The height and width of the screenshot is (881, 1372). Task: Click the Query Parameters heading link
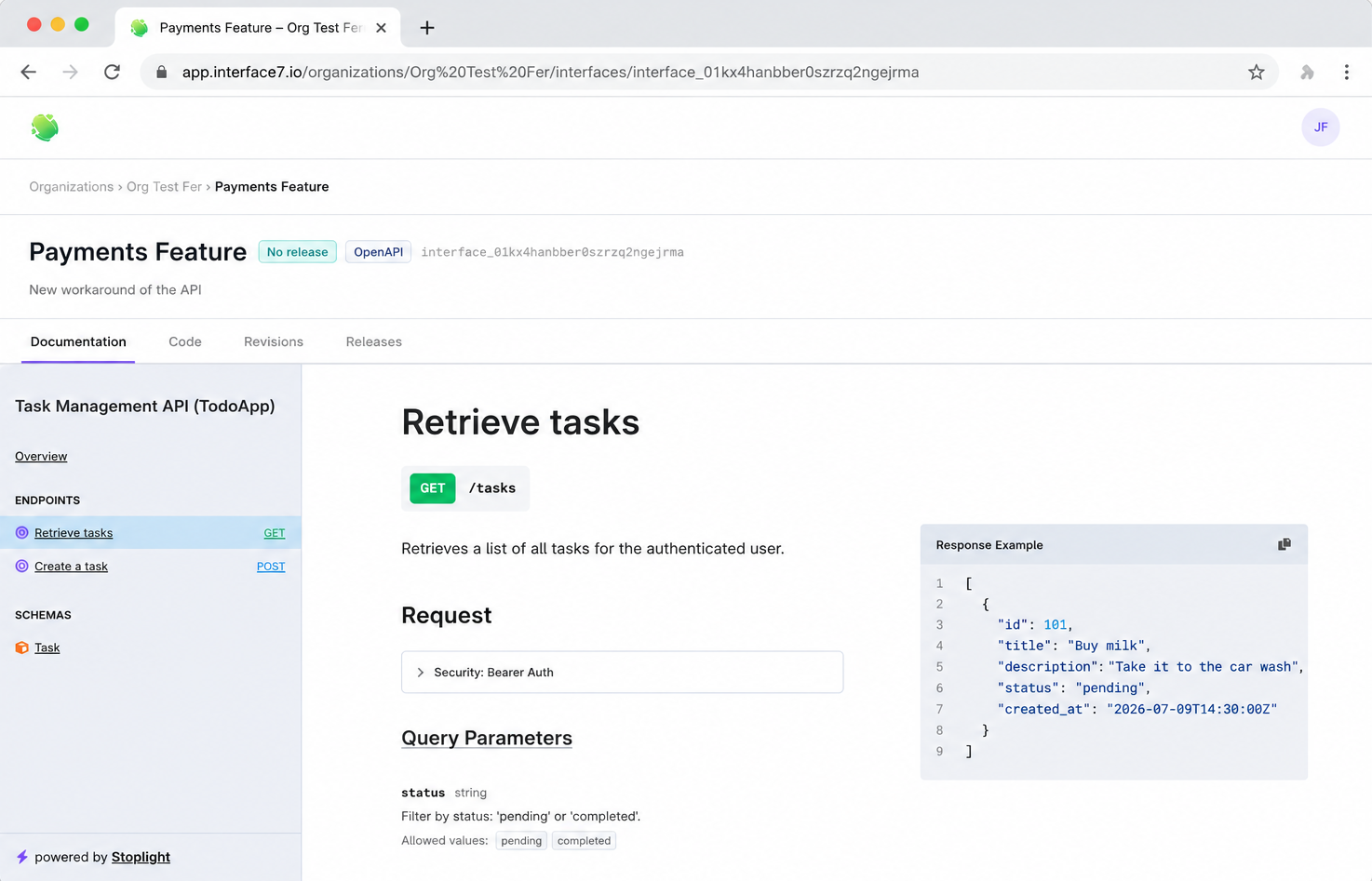pyautogui.click(x=487, y=738)
